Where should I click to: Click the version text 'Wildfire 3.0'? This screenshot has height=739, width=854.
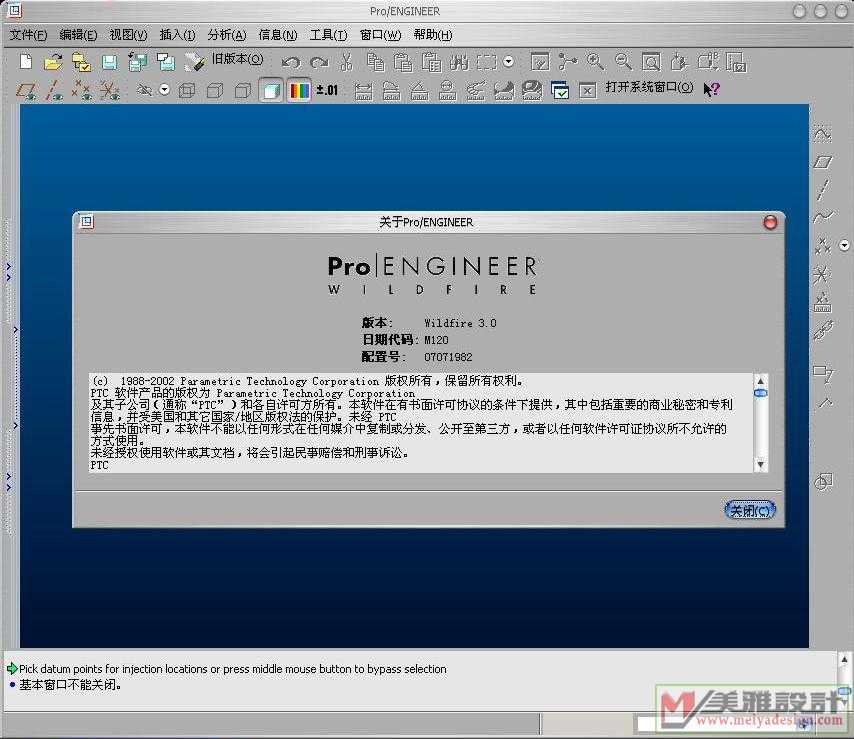tap(460, 323)
